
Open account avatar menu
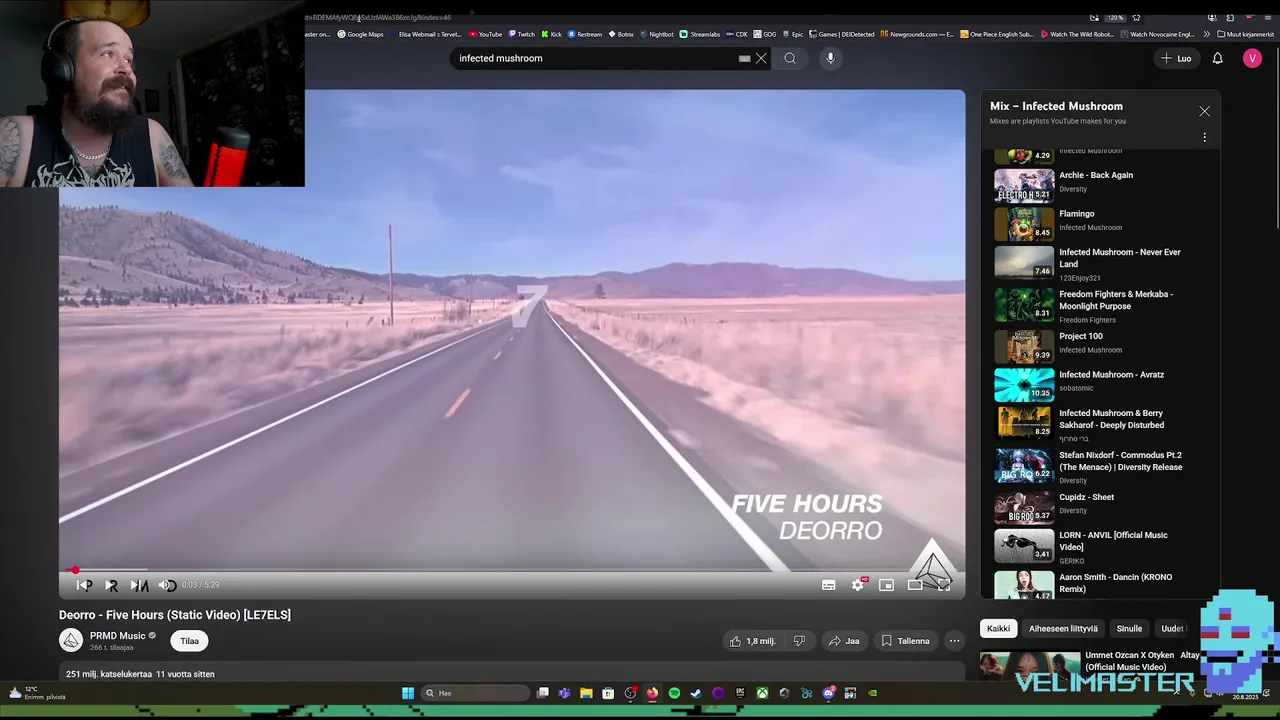1252,58
